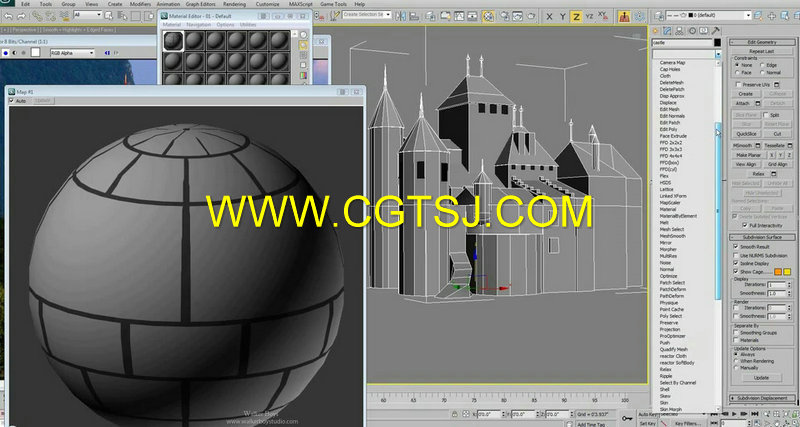Open the modifier list dropdown arrow
The width and height of the screenshot is (800, 427).
pos(718,54)
